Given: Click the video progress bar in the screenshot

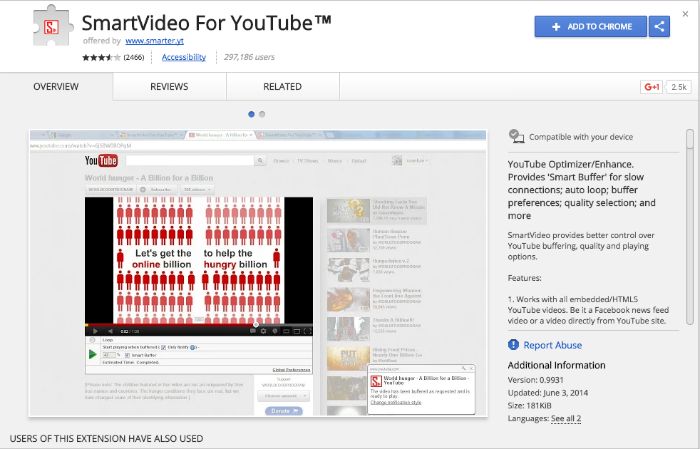Looking at the screenshot, I should point(199,324).
